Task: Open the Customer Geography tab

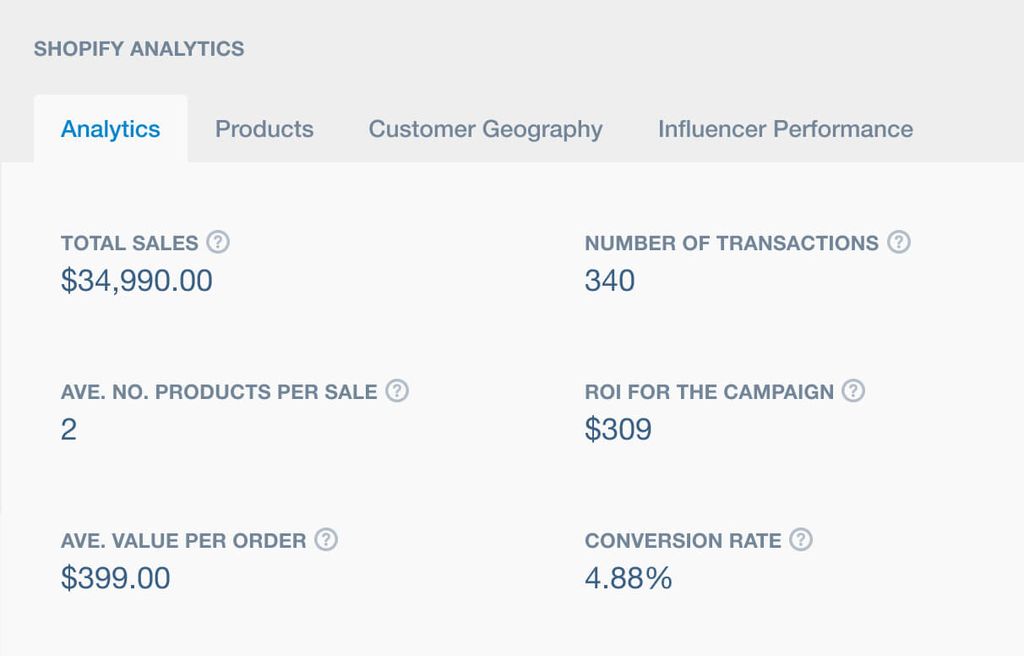Action: (485, 129)
